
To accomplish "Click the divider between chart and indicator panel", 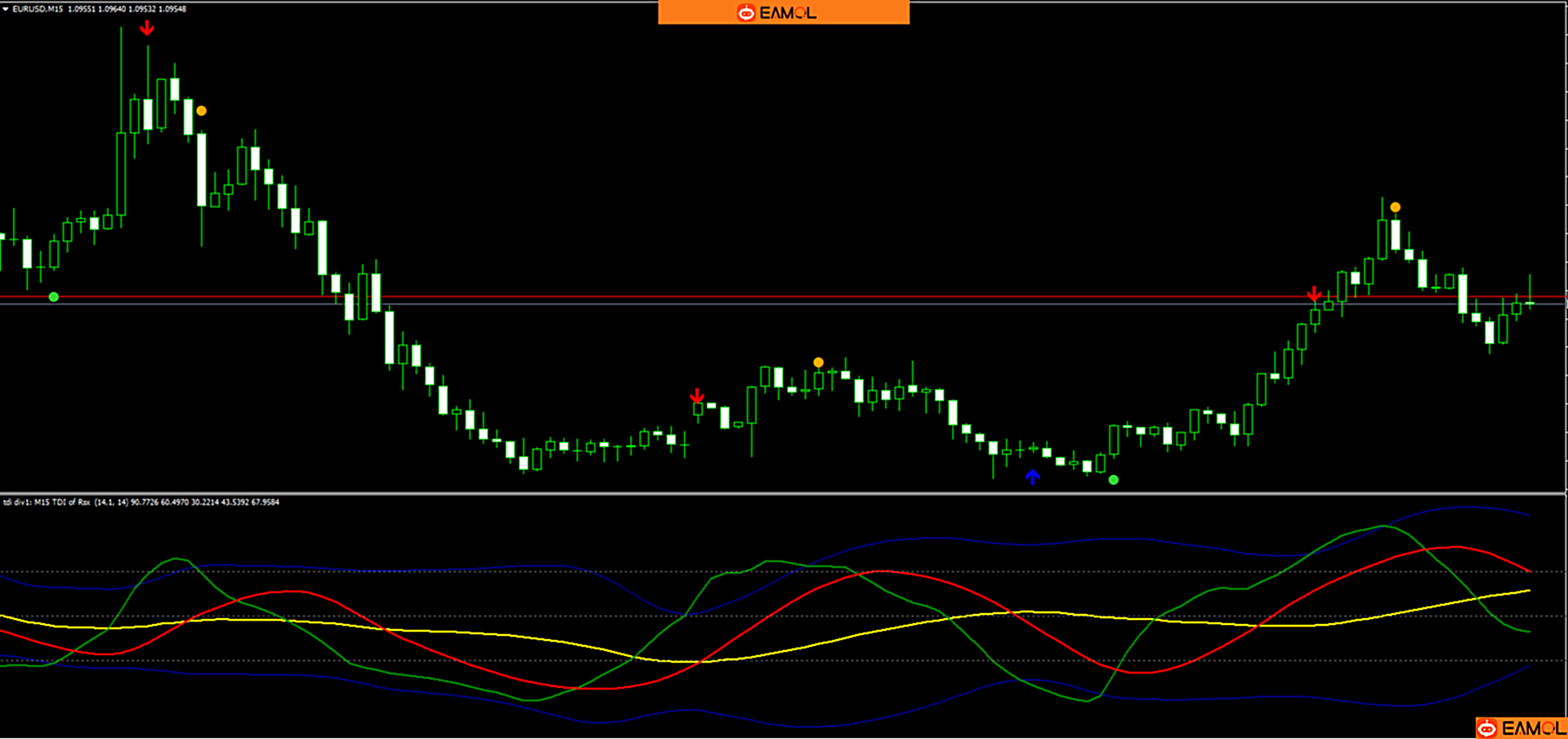I will [783, 493].
